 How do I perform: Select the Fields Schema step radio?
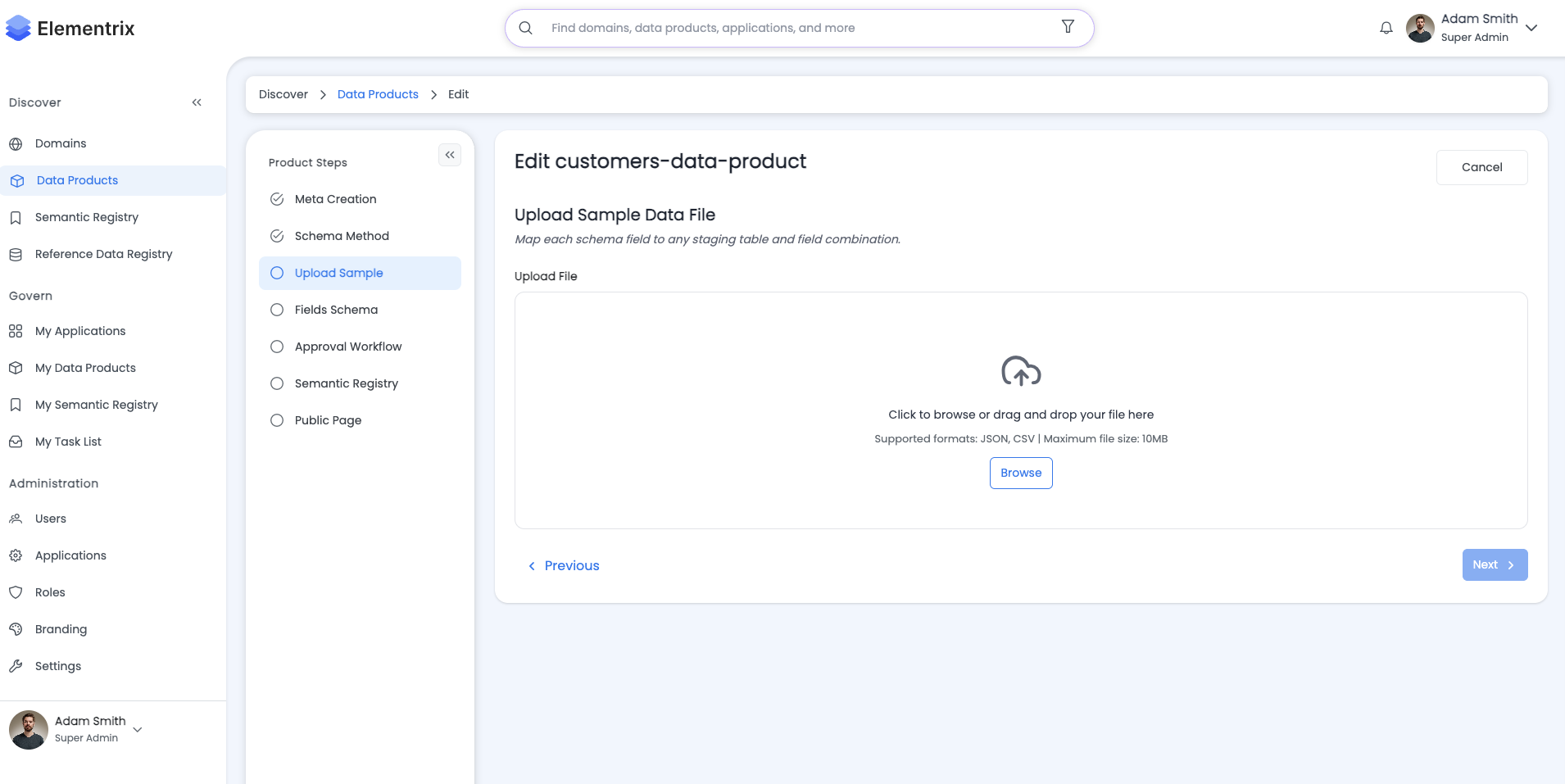click(276, 310)
